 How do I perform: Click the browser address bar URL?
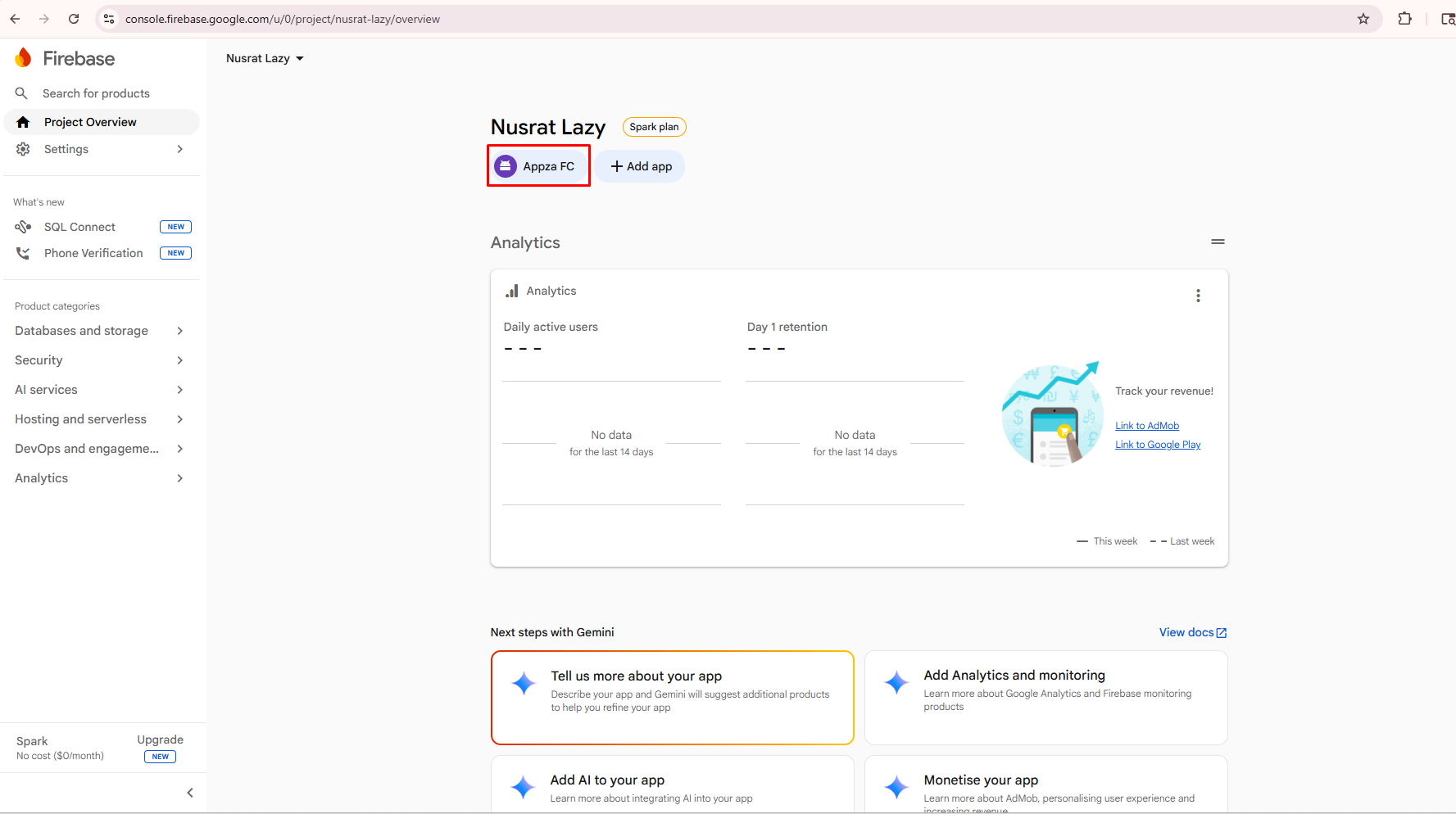click(x=283, y=19)
